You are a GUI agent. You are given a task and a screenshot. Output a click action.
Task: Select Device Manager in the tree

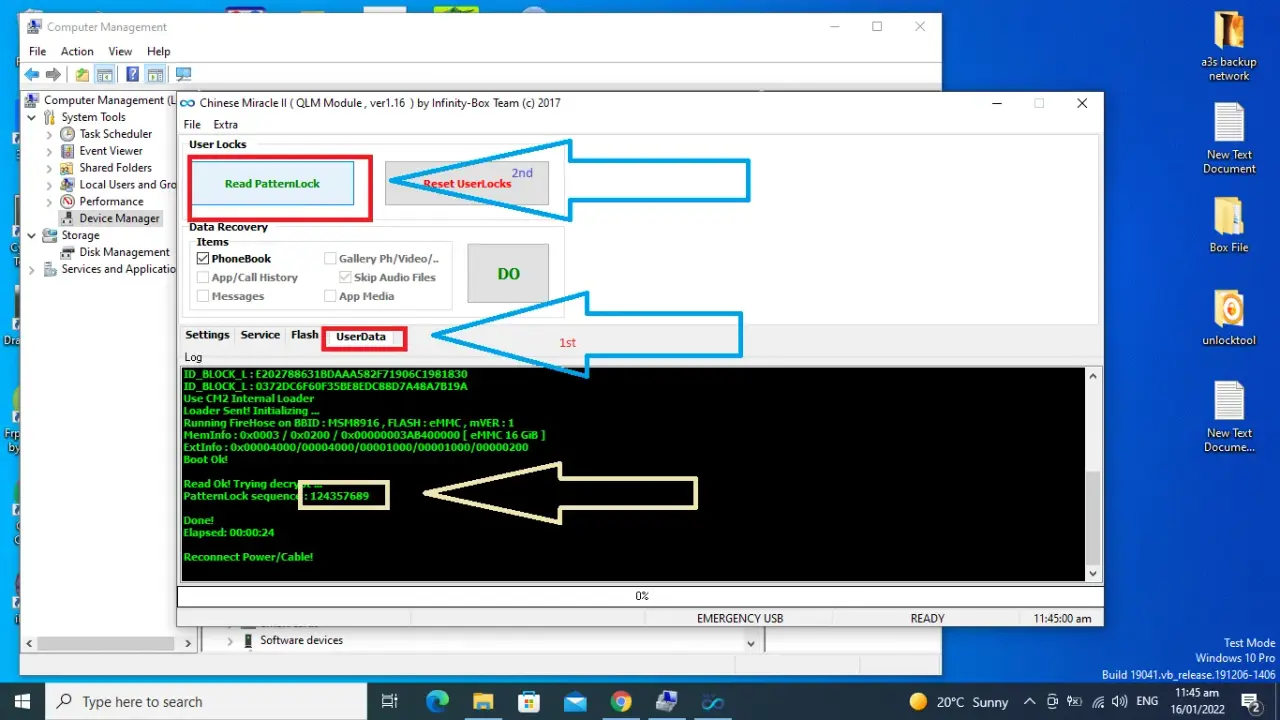coord(110,218)
